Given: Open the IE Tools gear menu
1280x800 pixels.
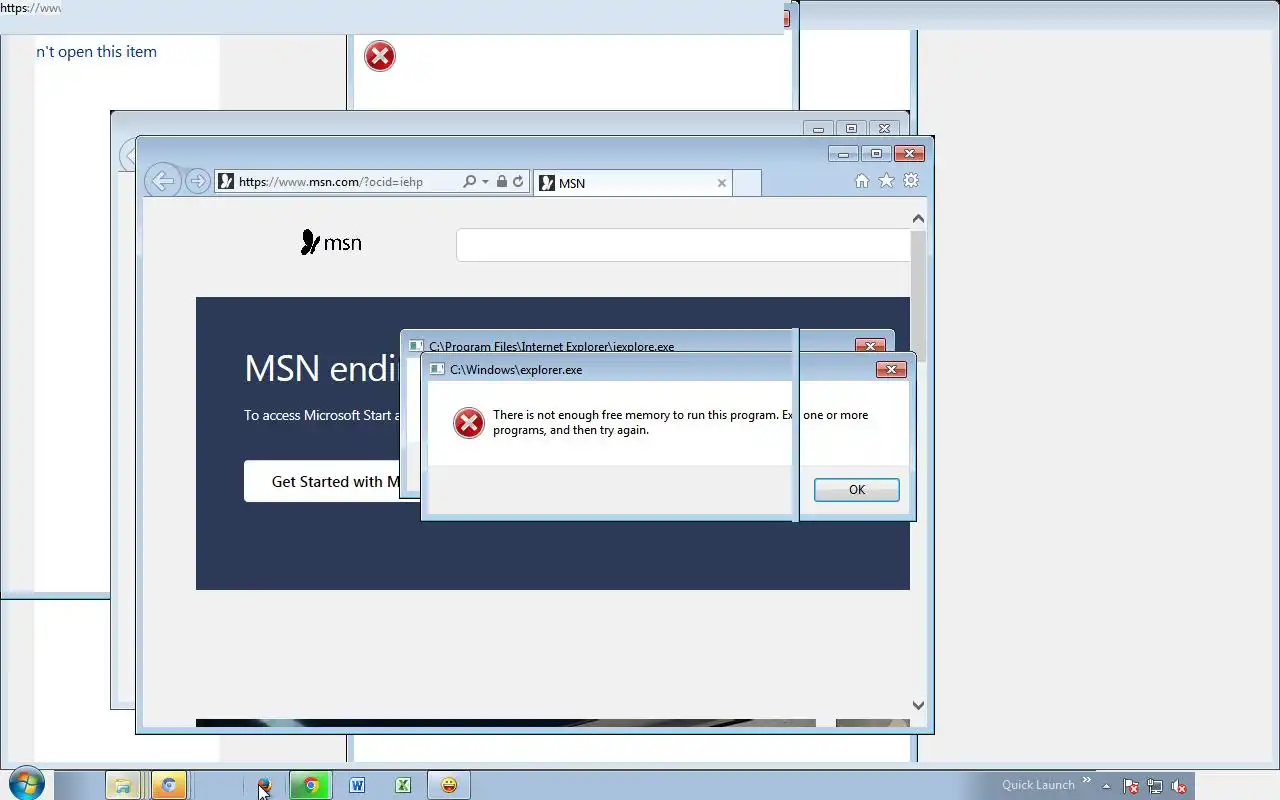Looking at the screenshot, I should [x=911, y=181].
